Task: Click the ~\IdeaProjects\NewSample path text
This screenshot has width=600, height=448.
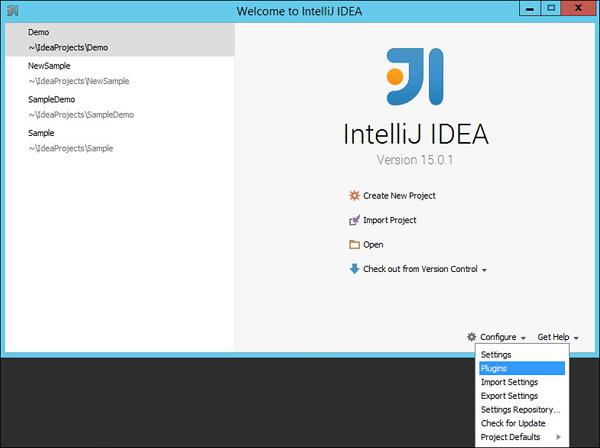Action: pos(79,81)
